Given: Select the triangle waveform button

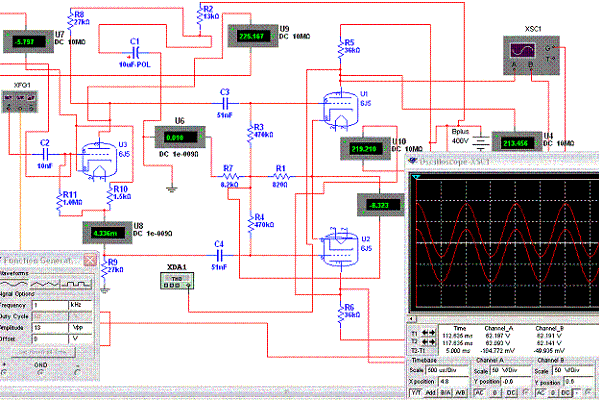Looking at the screenshot, I should click(45, 284).
